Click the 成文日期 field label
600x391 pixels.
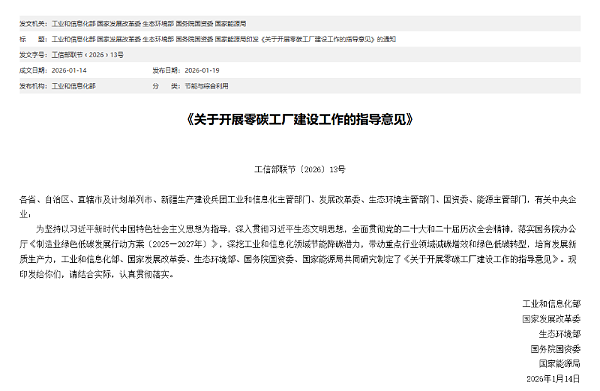34,70
